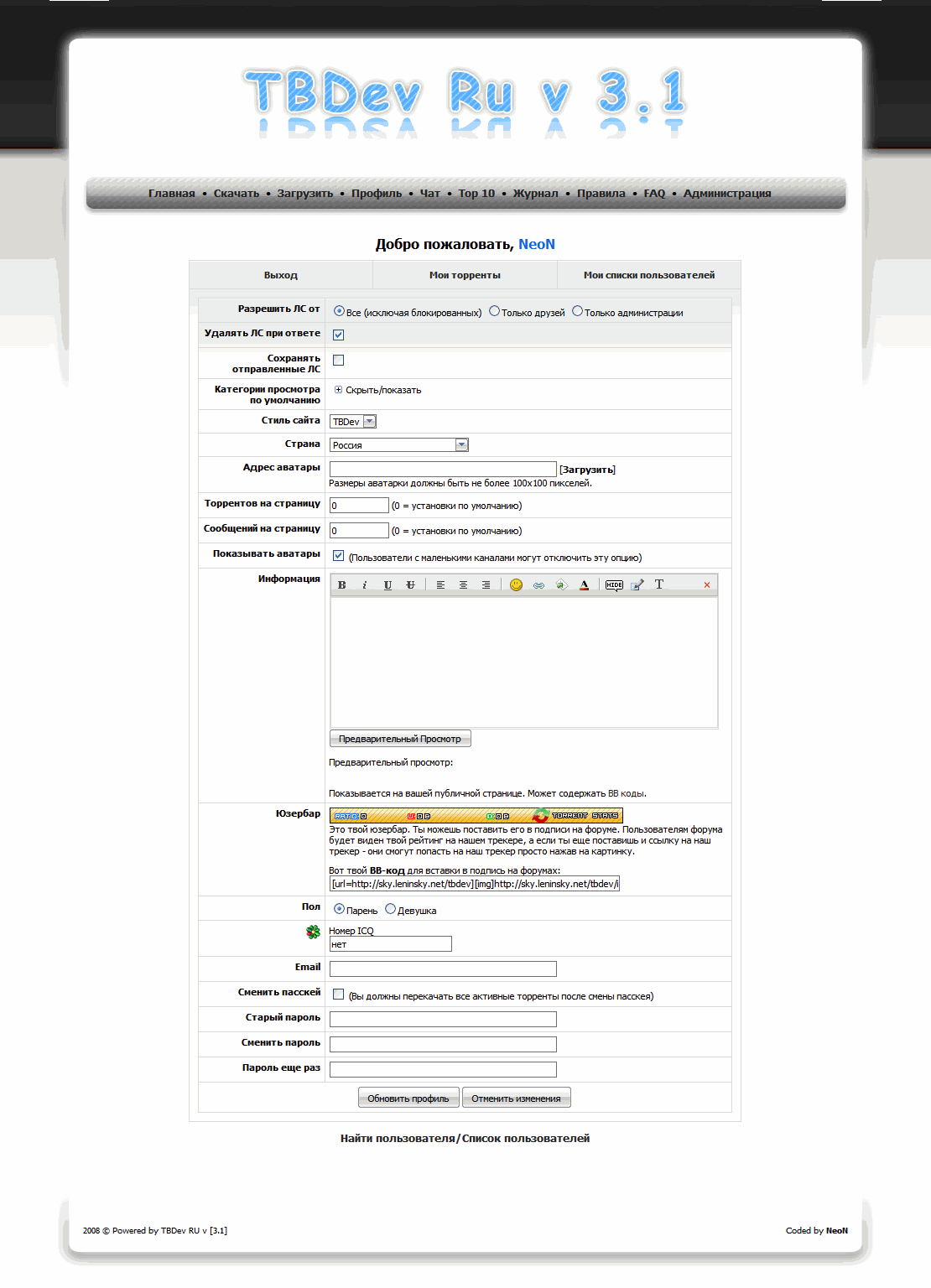Click the NeoN username link in welcome
The image size is (931, 1288).
click(x=537, y=244)
